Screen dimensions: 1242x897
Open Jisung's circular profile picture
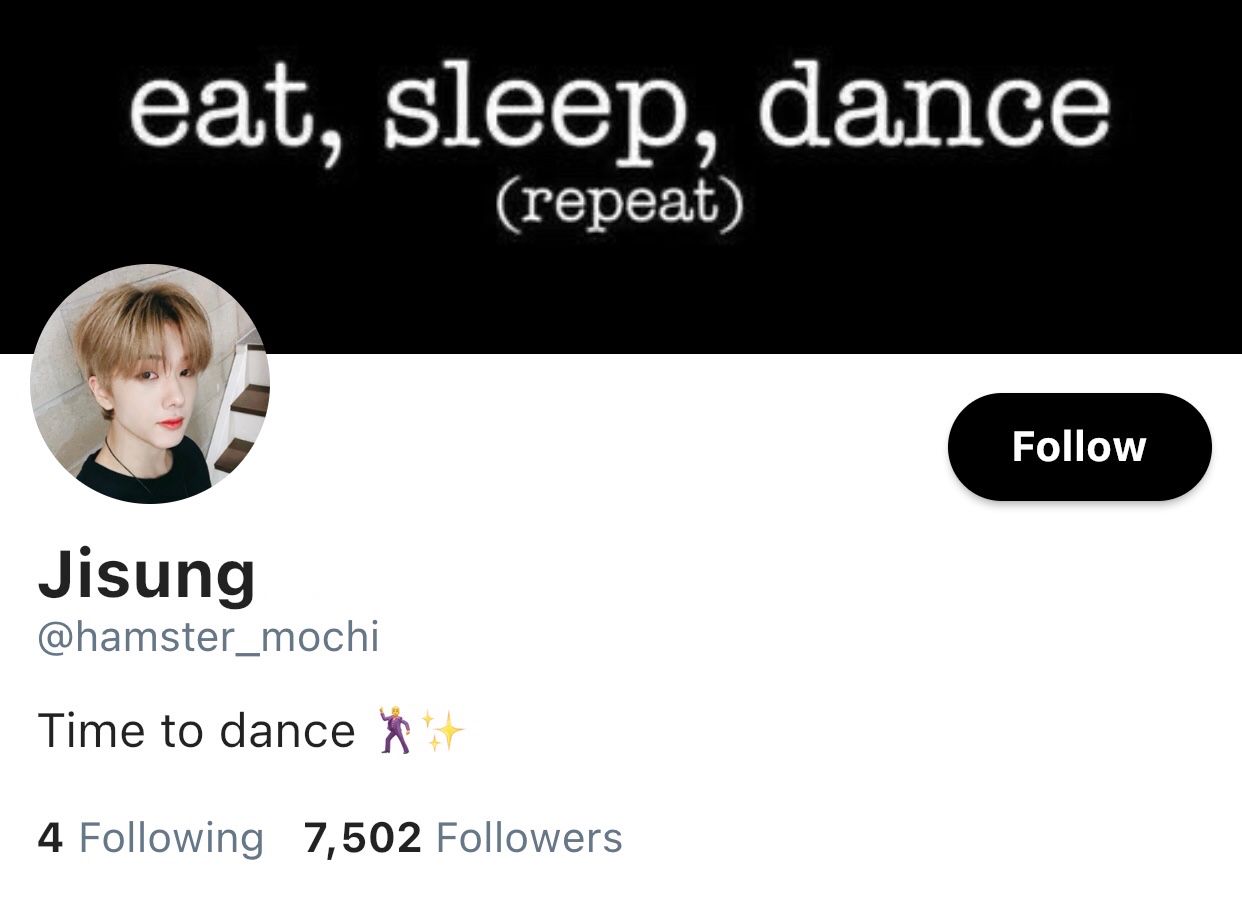click(150, 384)
